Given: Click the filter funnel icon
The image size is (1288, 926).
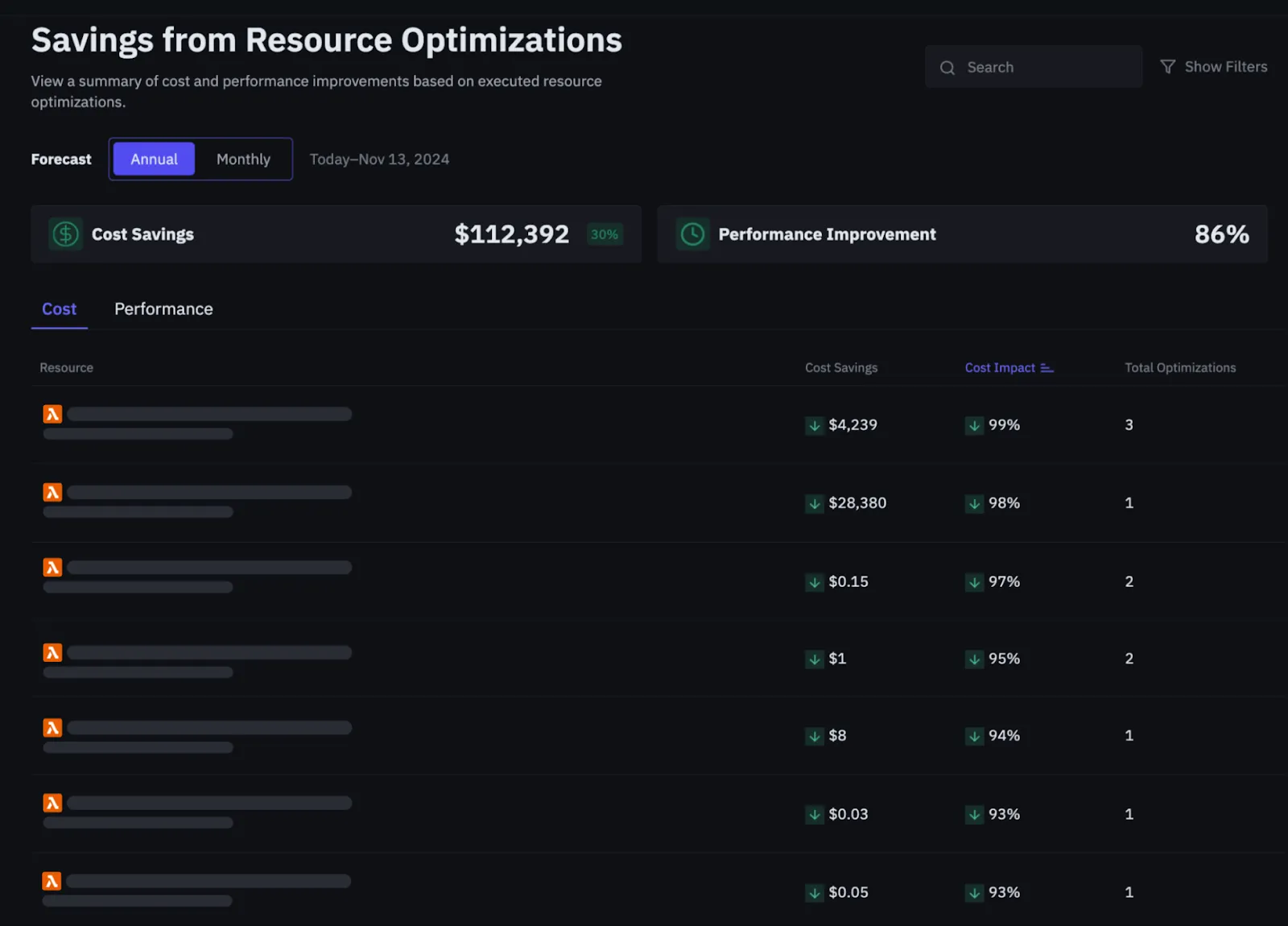Looking at the screenshot, I should [1167, 67].
